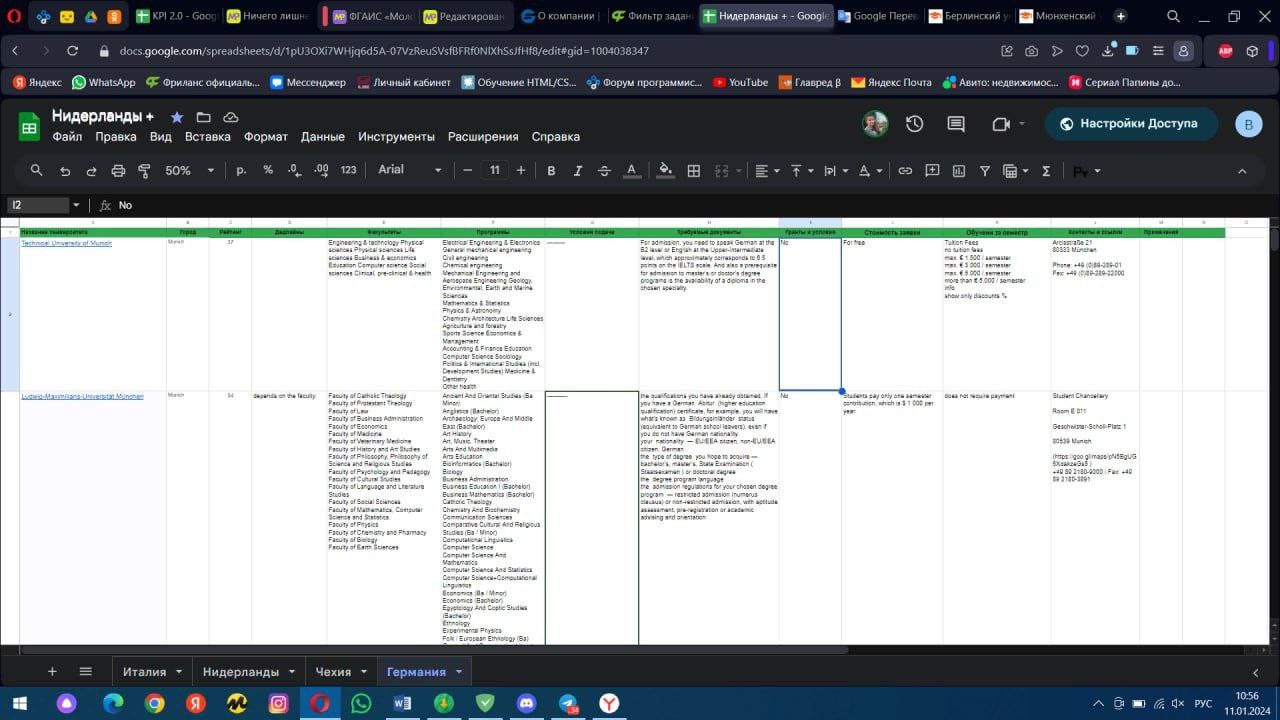Show comments panel icon
This screenshot has width=1280, height=720.
[x=956, y=124]
